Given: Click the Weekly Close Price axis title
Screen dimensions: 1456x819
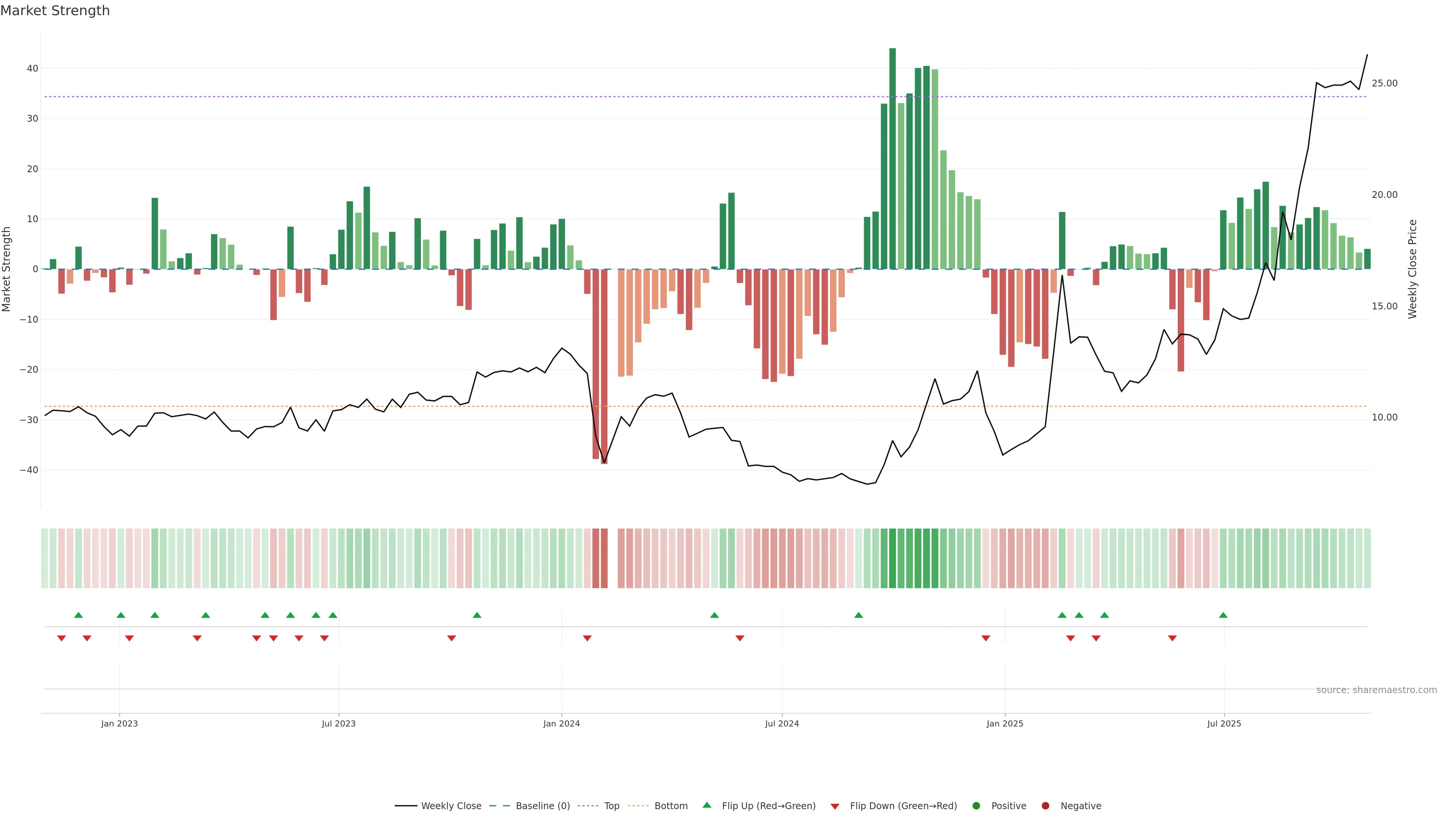Looking at the screenshot, I should click(x=1412, y=269).
